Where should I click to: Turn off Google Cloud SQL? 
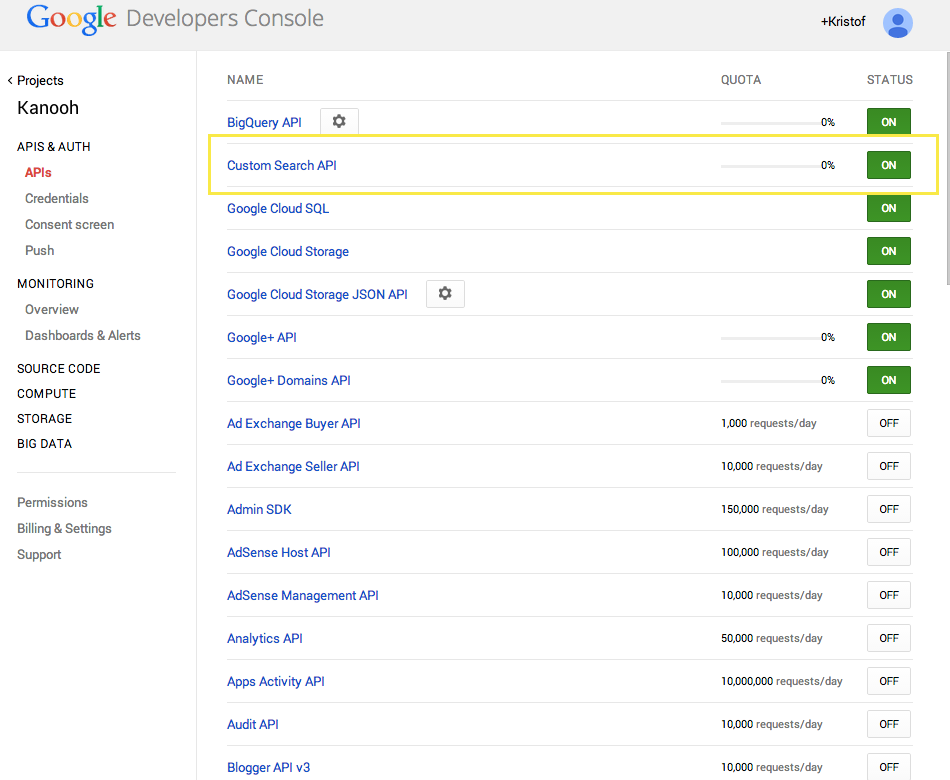click(x=889, y=208)
